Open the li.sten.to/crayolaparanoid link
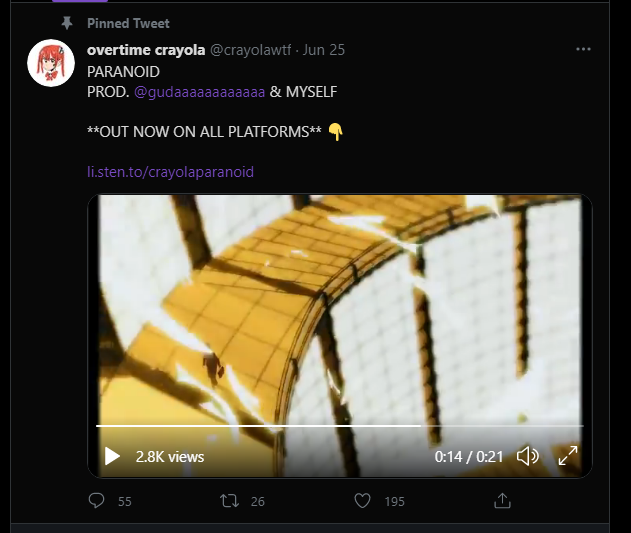631x533 pixels. tap(170, 171)
